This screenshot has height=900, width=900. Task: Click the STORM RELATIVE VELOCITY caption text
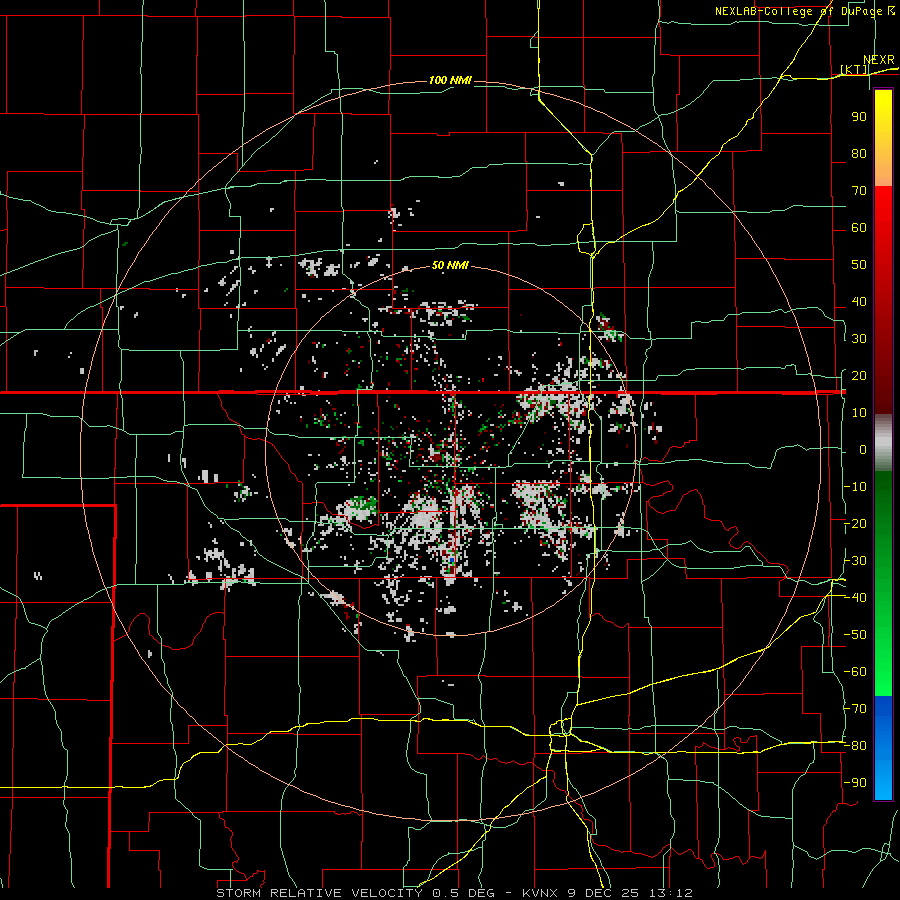point(319,893)
